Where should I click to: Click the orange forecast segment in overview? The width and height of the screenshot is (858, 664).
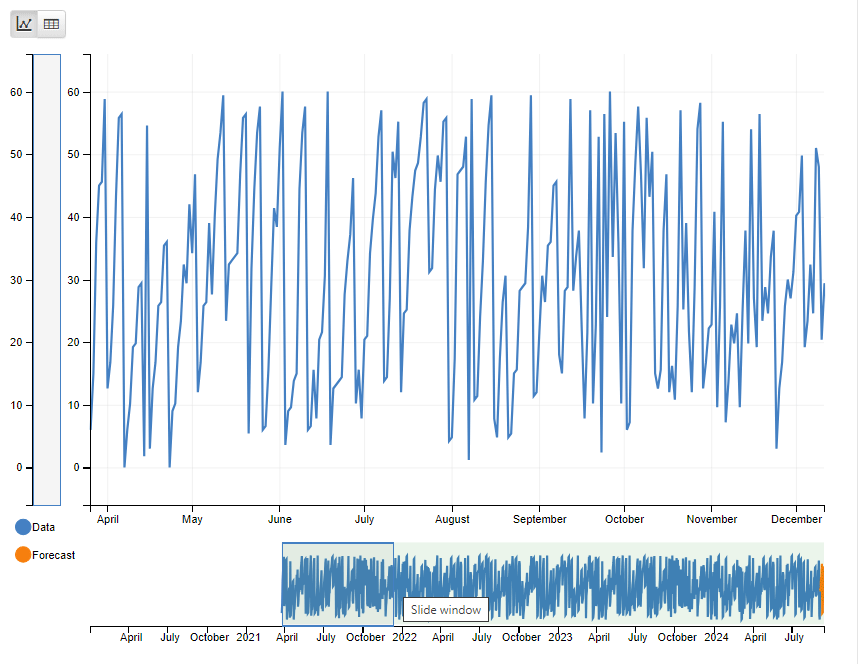click(821, 590)
